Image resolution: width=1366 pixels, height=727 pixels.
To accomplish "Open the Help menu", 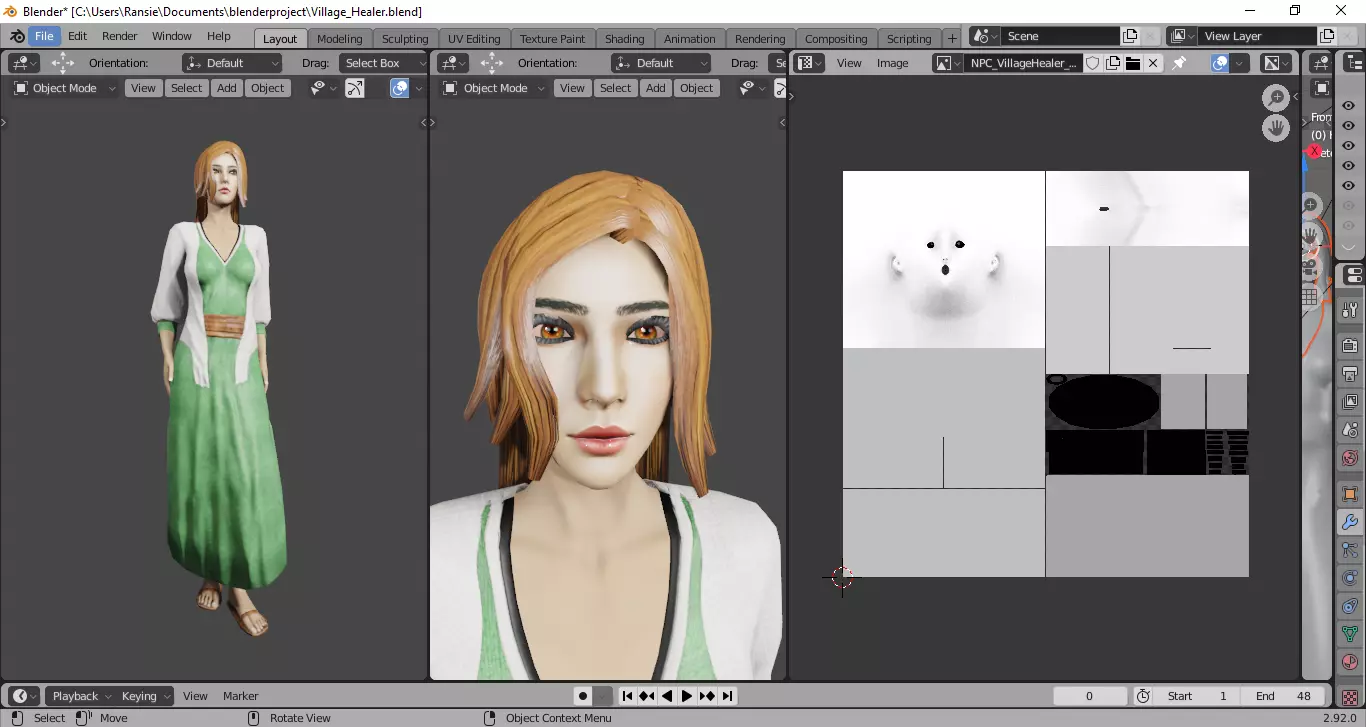I will tap(218, 36).
